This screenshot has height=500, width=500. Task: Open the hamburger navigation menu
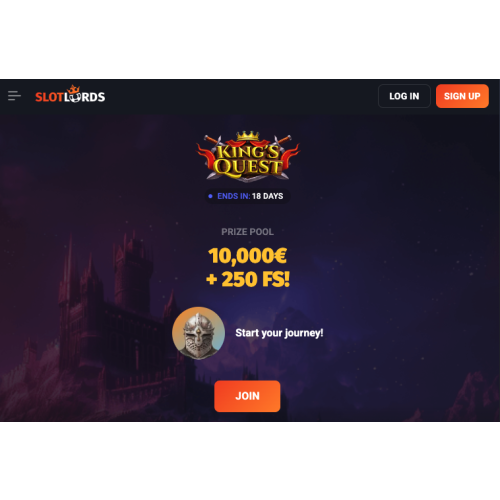14,96
